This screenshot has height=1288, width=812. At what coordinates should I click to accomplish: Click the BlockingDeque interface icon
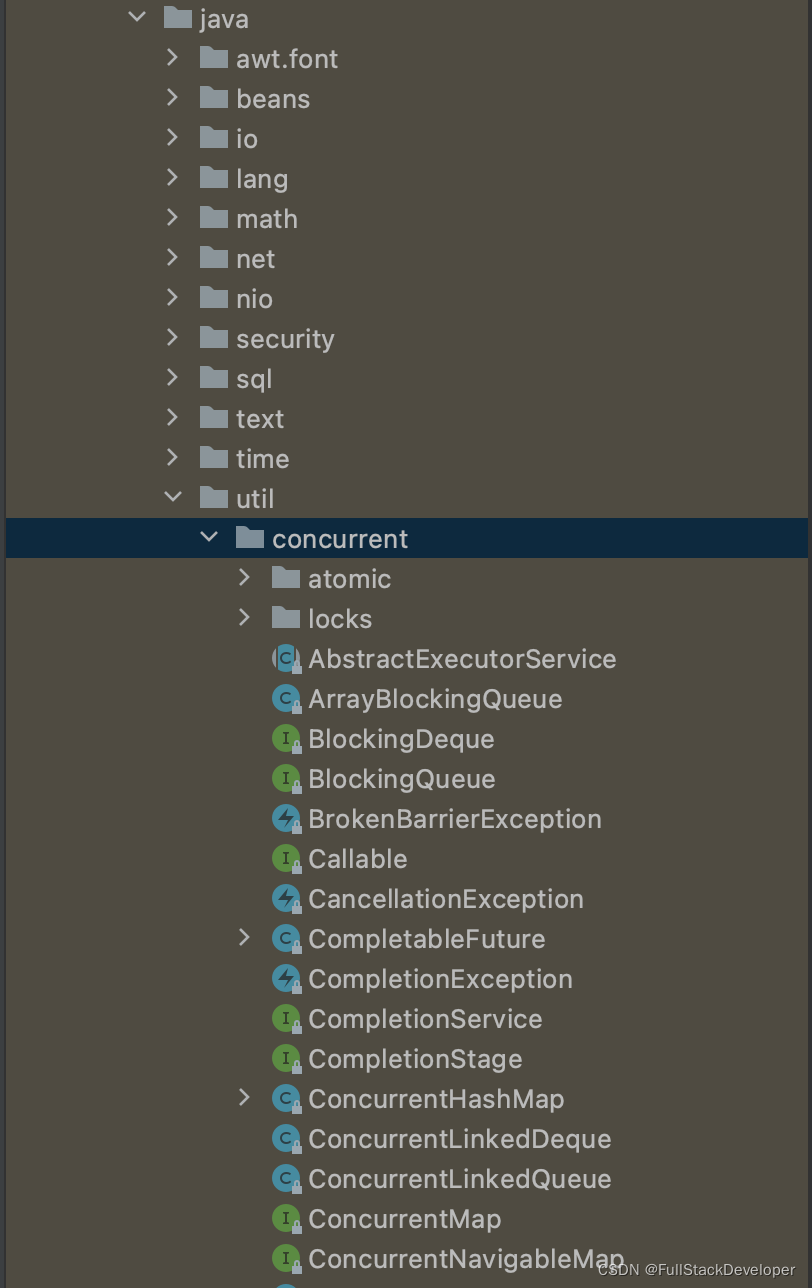[x=286, y=739]
